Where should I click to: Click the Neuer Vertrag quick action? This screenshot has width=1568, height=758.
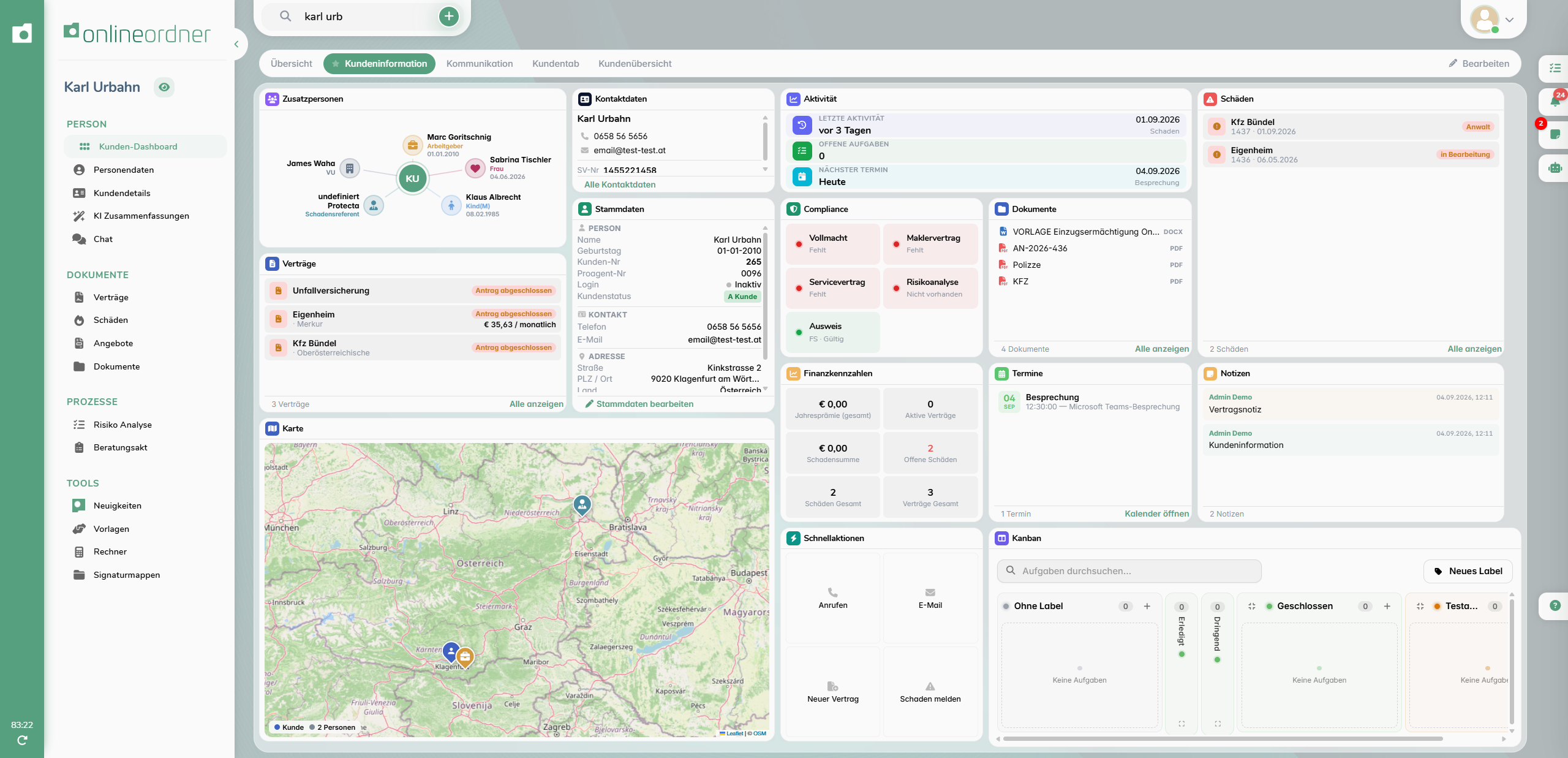click(833, 692)
